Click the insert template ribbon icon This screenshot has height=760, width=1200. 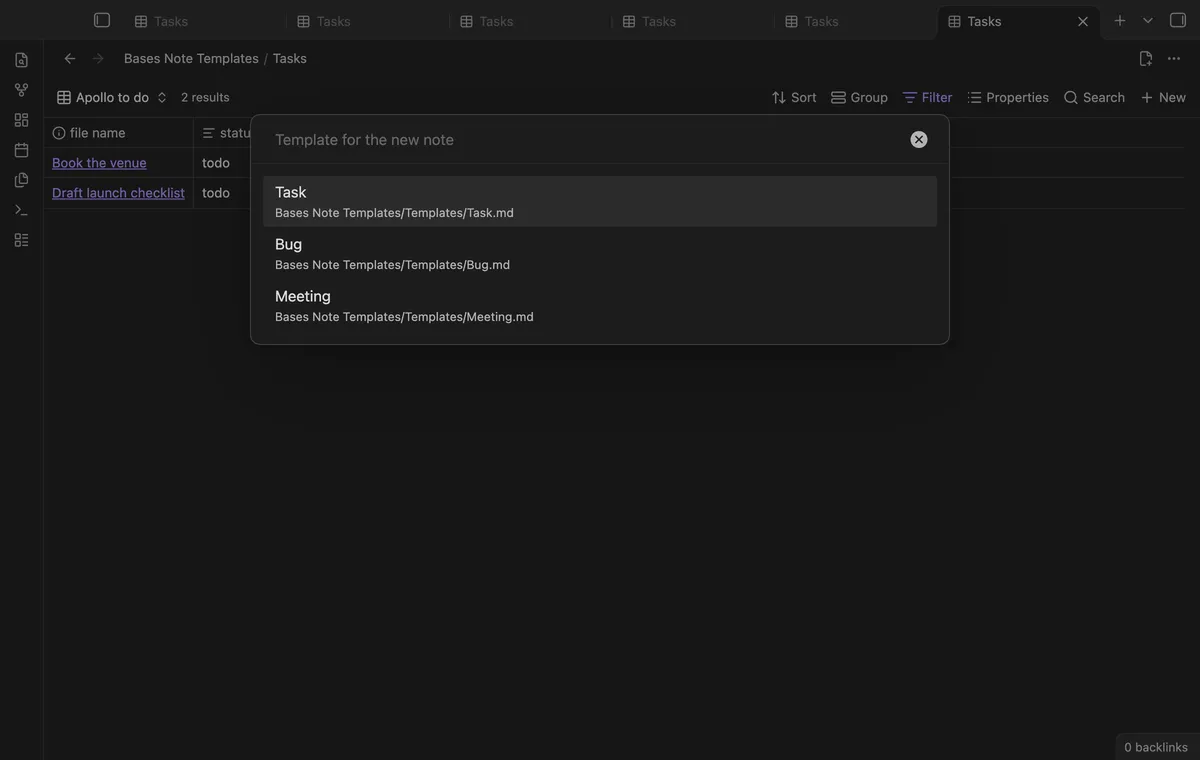[x=21, y=180]
